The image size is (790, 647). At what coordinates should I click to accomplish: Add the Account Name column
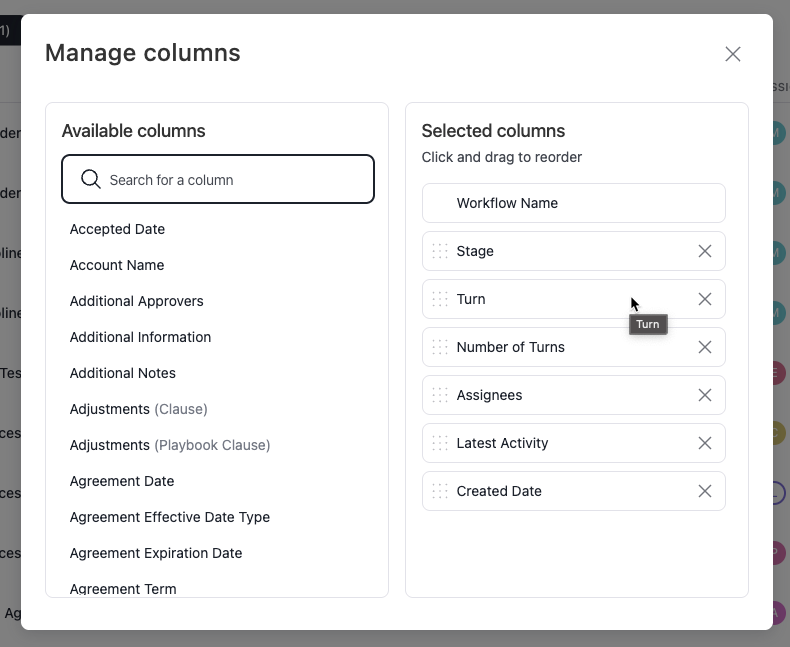(117, 265)
